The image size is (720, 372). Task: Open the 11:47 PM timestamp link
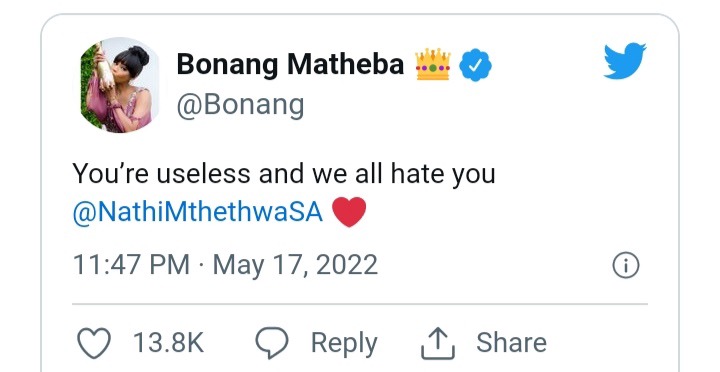131,265
